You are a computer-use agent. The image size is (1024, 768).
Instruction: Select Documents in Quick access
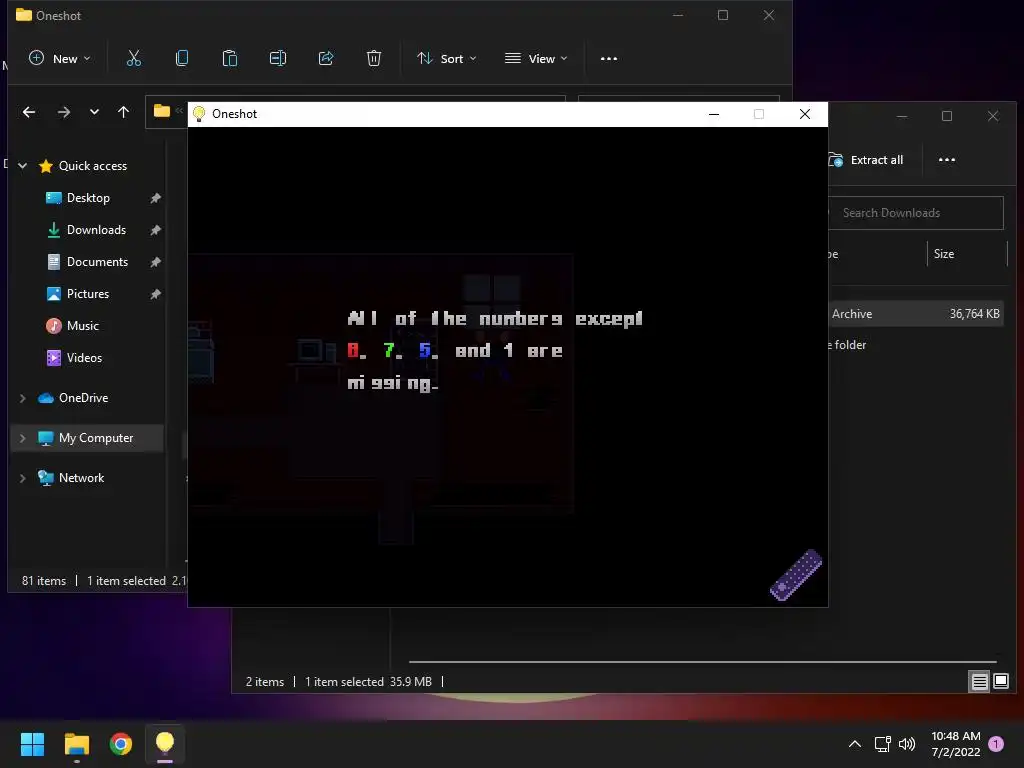pos(97,262)
